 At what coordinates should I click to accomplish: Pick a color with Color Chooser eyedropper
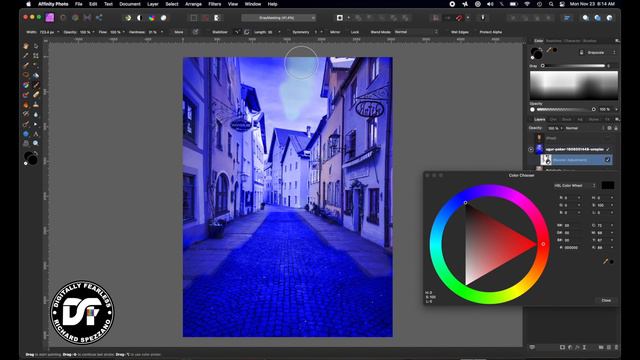coord(606,261)
